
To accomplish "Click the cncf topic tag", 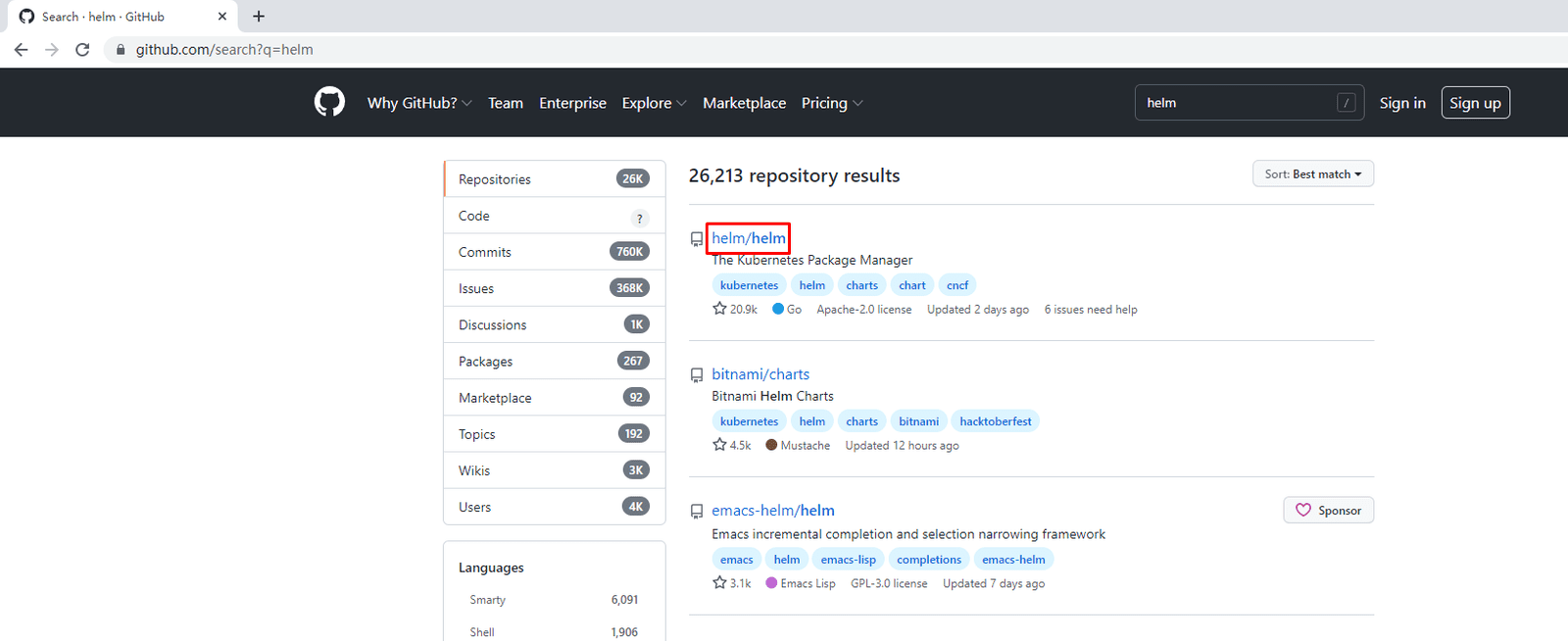I will (957, 285).
